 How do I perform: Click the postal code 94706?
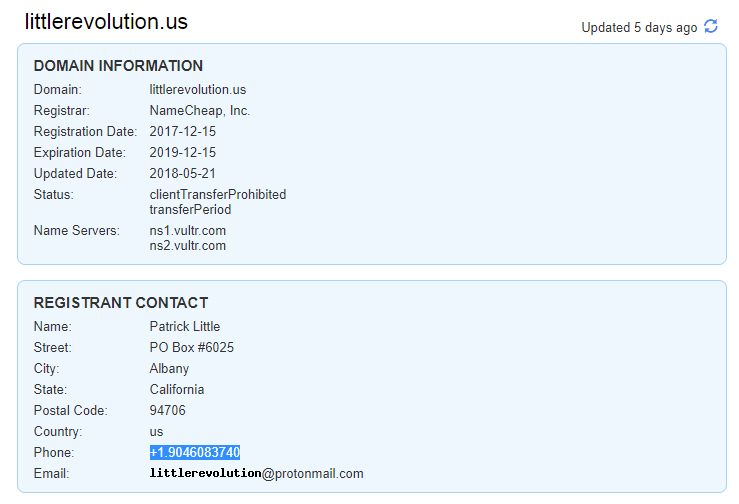[x=168, y=411]
